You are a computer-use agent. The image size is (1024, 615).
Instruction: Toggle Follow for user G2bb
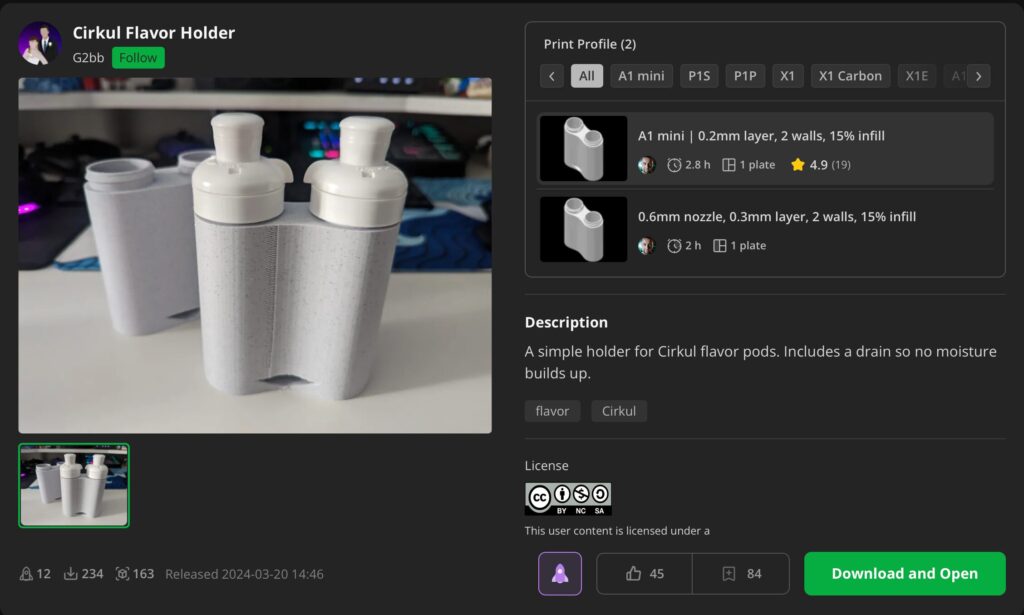138,58
